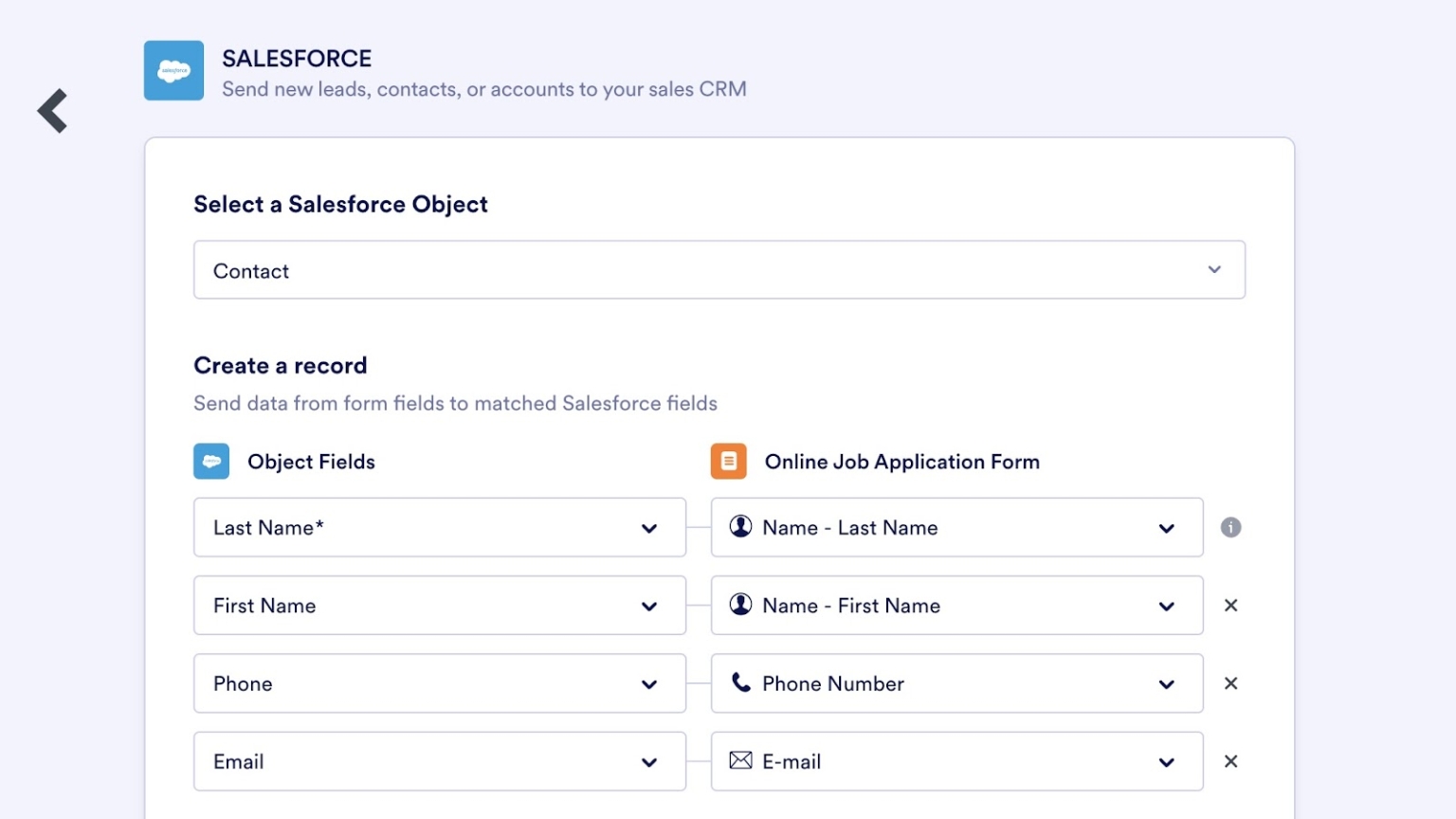Viewport: 1456px width, 819px height.
Task: Expand the Phone object field dropdown
Action: pos(650,683)
